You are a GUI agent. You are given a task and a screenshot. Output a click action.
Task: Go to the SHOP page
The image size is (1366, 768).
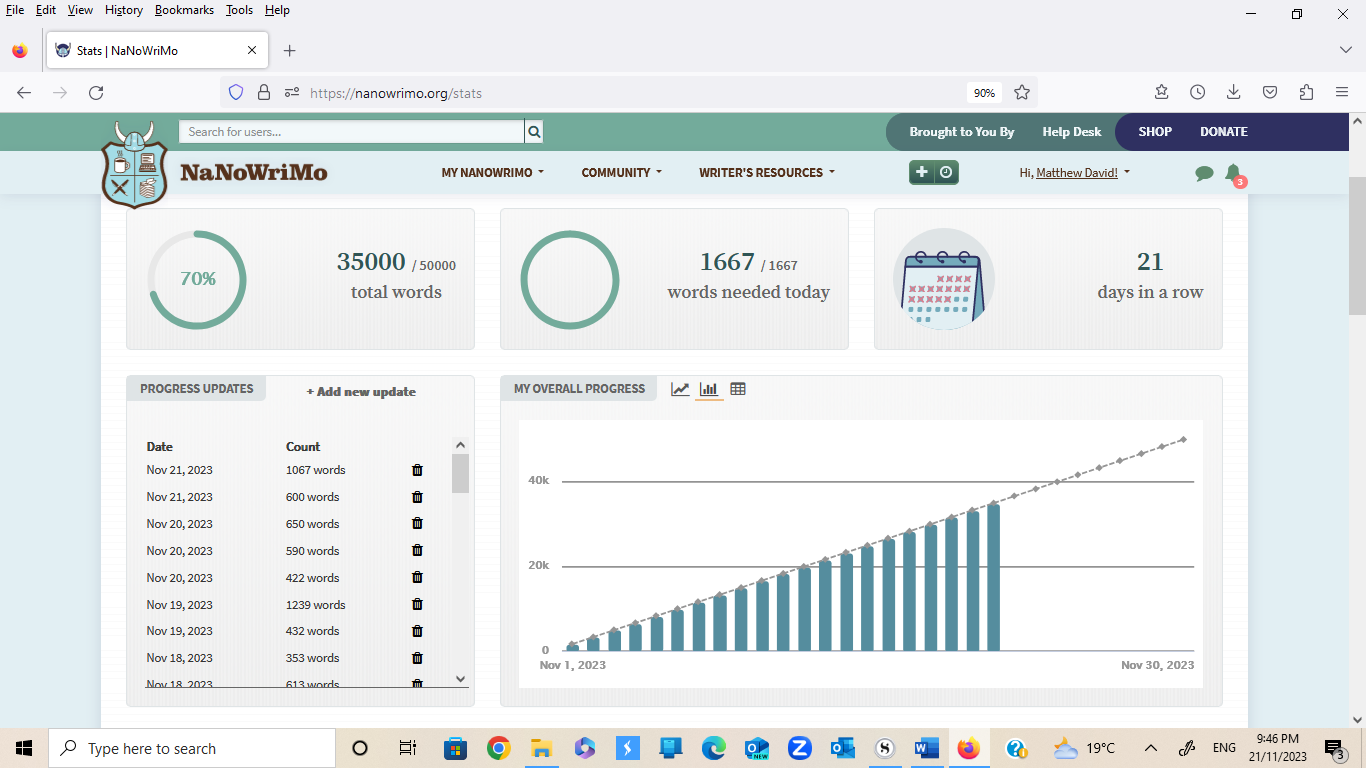(1155, 132)
